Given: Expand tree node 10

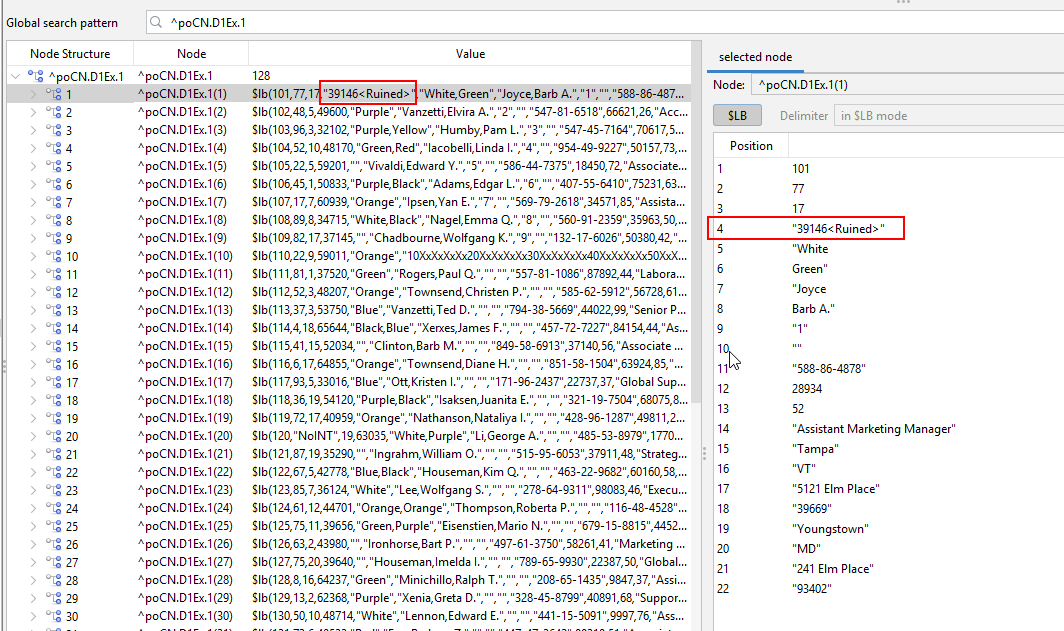Looking at the screenshot, I should pyautogui.click(x=35, y=256).
